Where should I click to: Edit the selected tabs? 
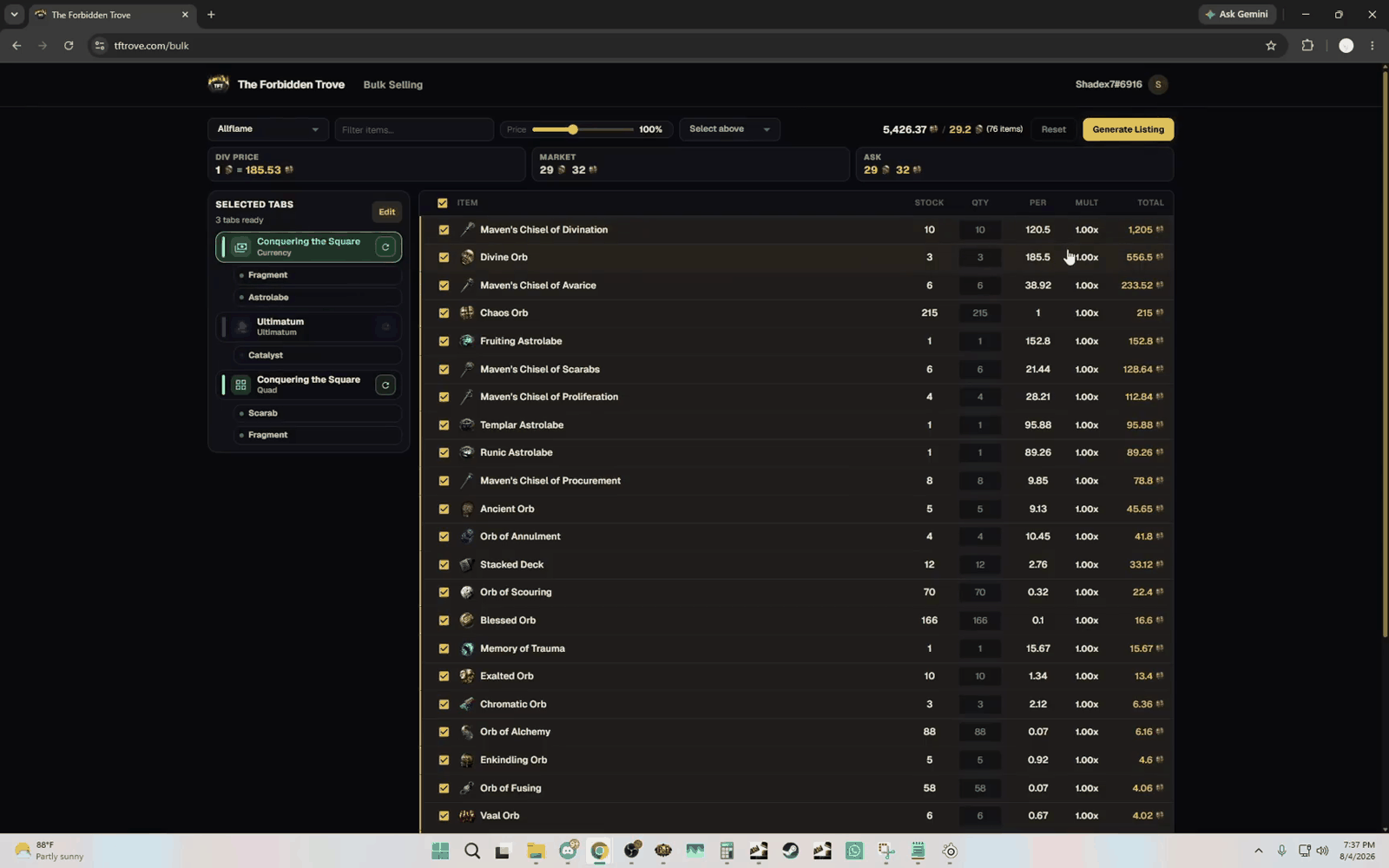click(387, 212)
